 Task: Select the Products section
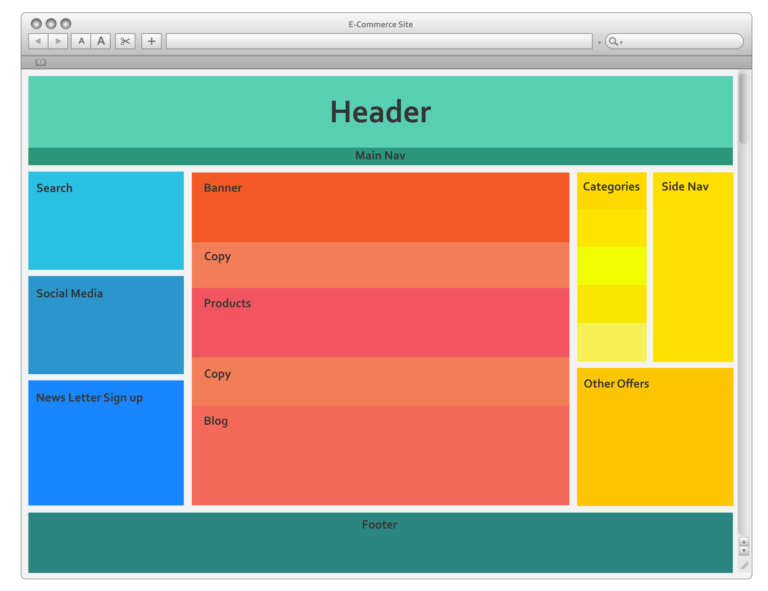click(x=381, y=322)
